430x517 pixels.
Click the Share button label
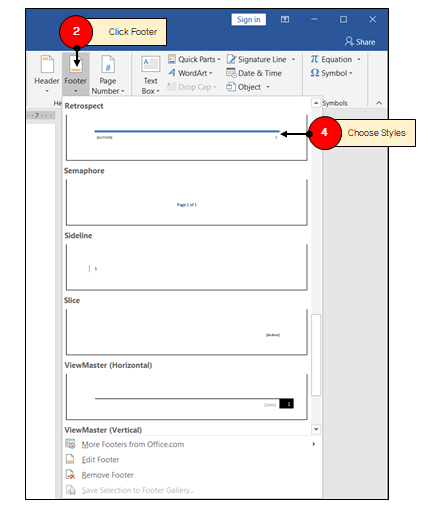click(x=365, y=42)
